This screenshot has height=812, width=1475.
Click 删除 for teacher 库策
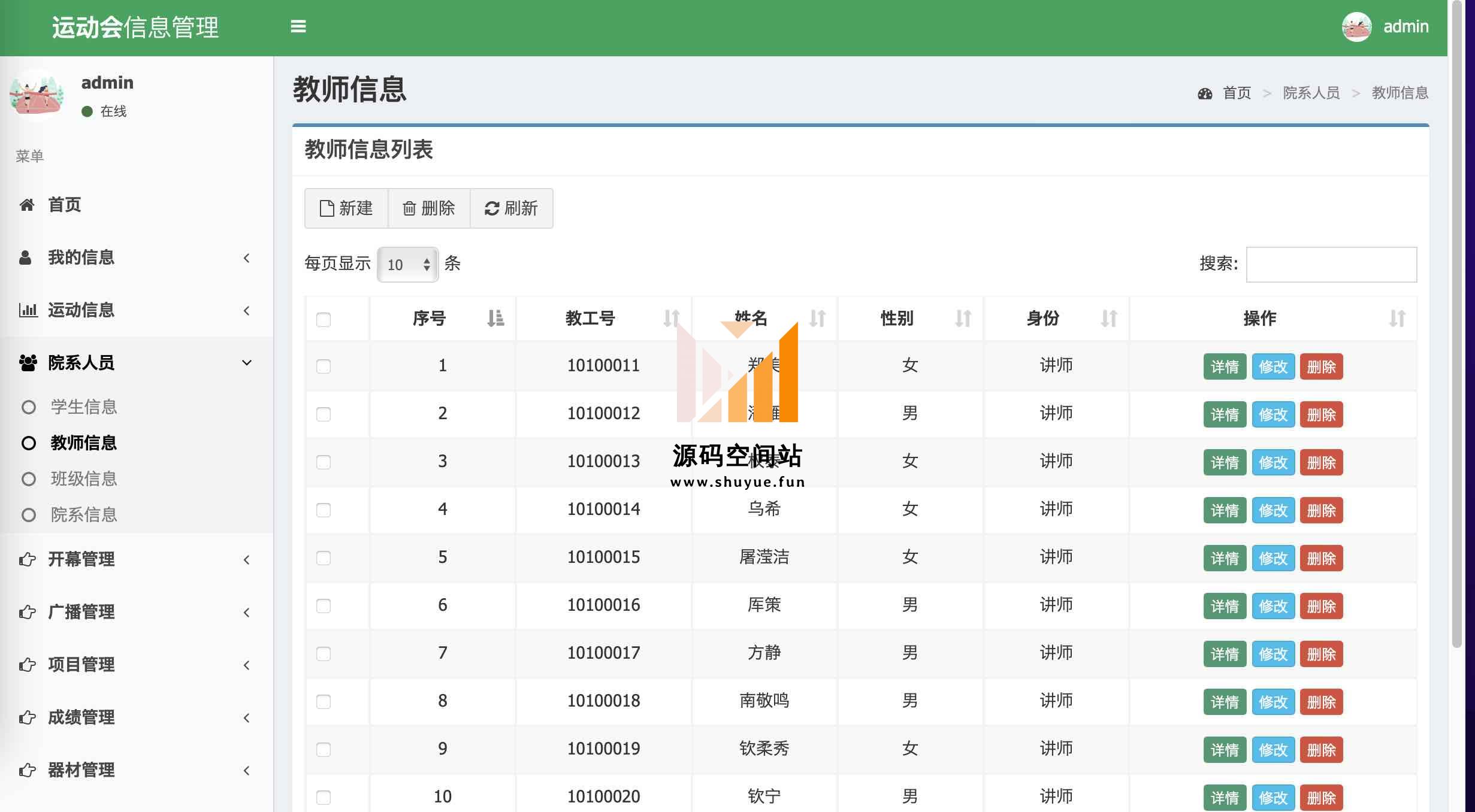pyautogui.click(x=1321, y=606)
